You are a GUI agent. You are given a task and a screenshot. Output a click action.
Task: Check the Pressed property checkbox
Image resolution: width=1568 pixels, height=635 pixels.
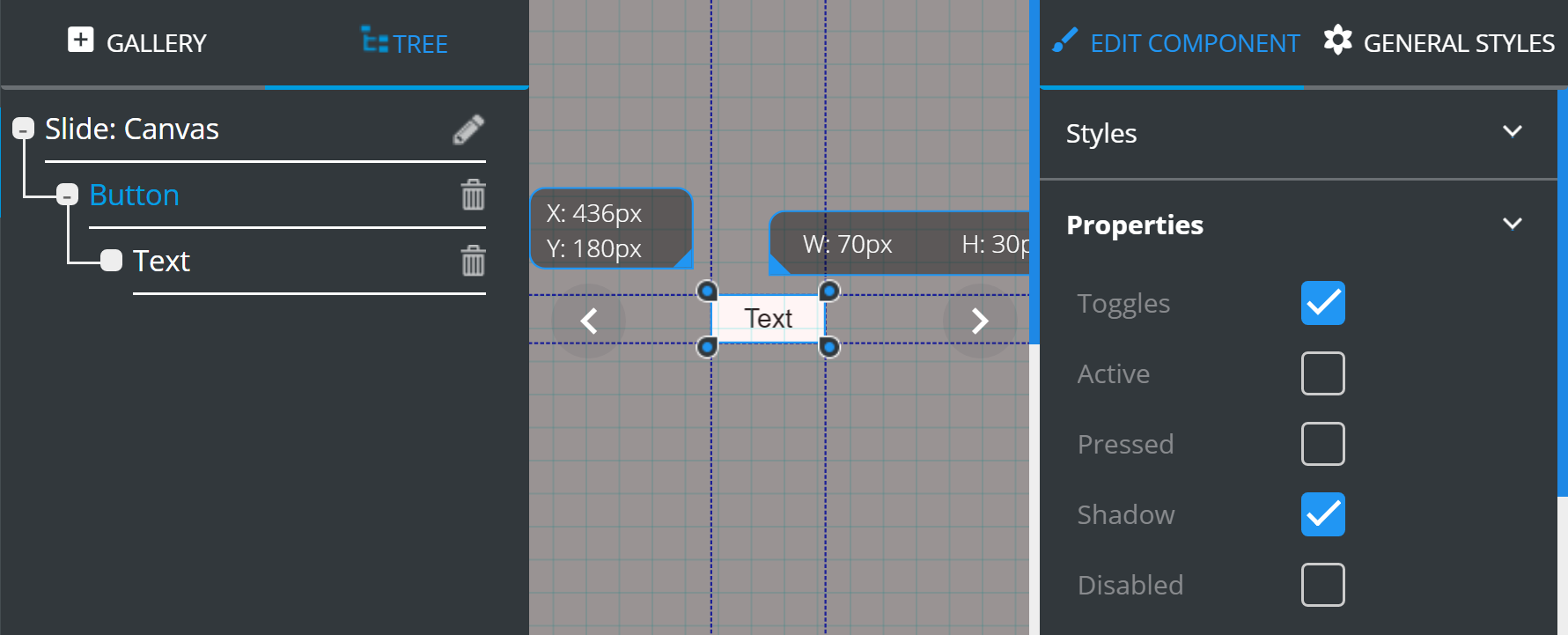pyautogui.click(x=1322, y=444)
